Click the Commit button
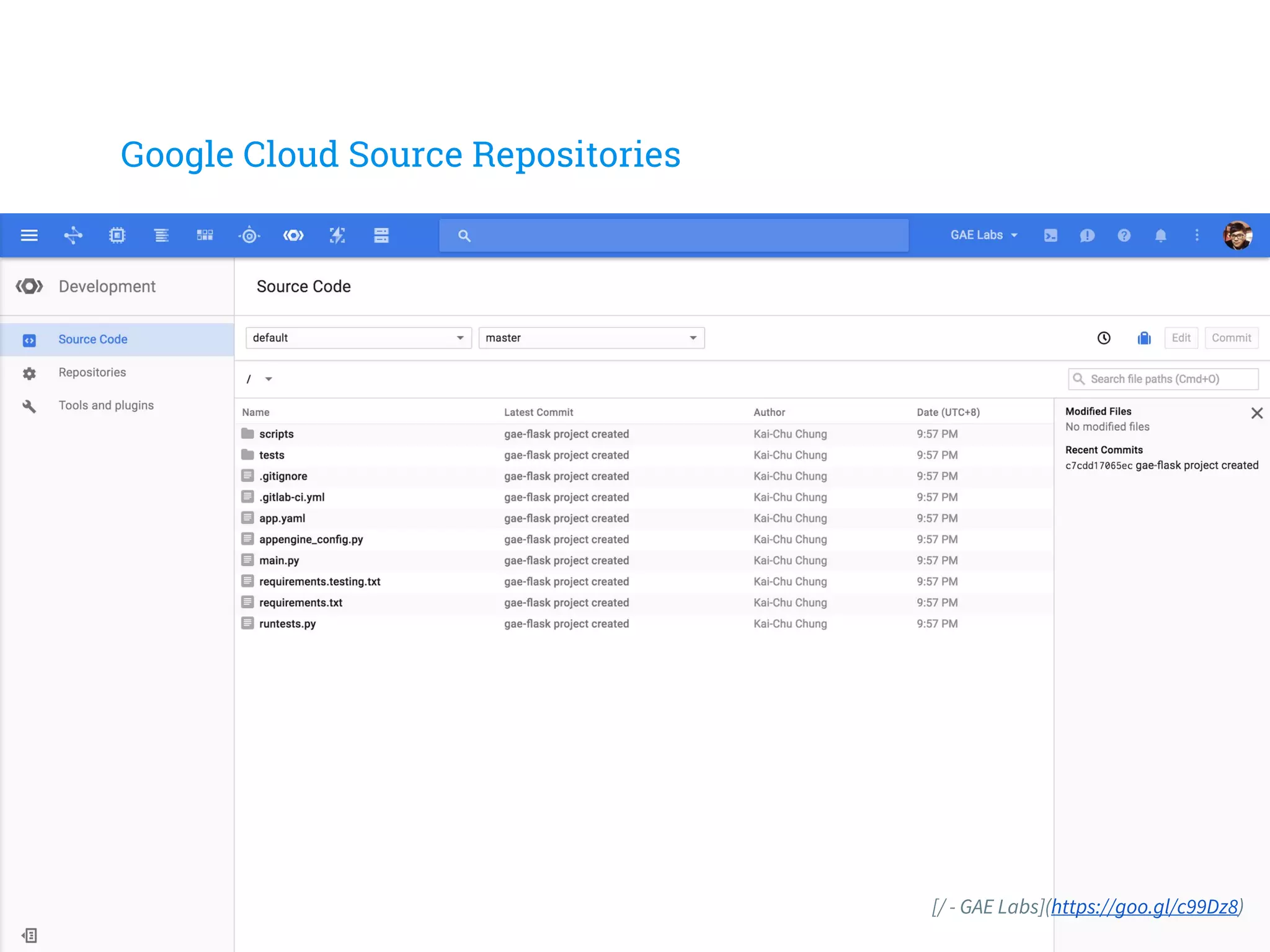The width and height of the screenshot is (1270, 952). tap(1231, 338)
